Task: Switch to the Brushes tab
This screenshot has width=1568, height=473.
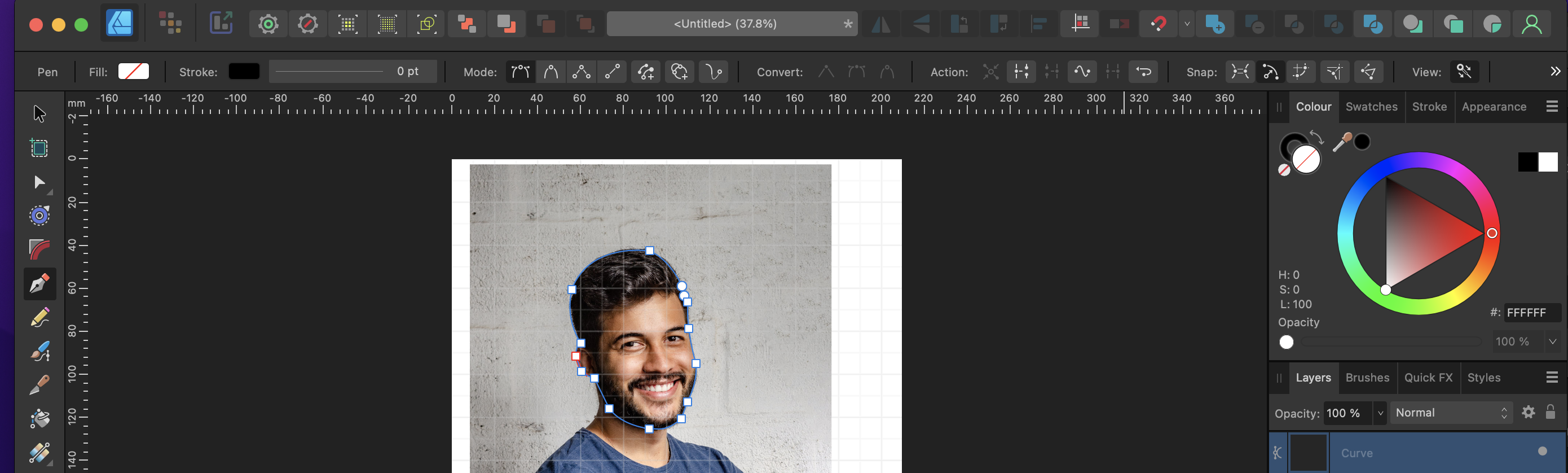Action: 1367,378
